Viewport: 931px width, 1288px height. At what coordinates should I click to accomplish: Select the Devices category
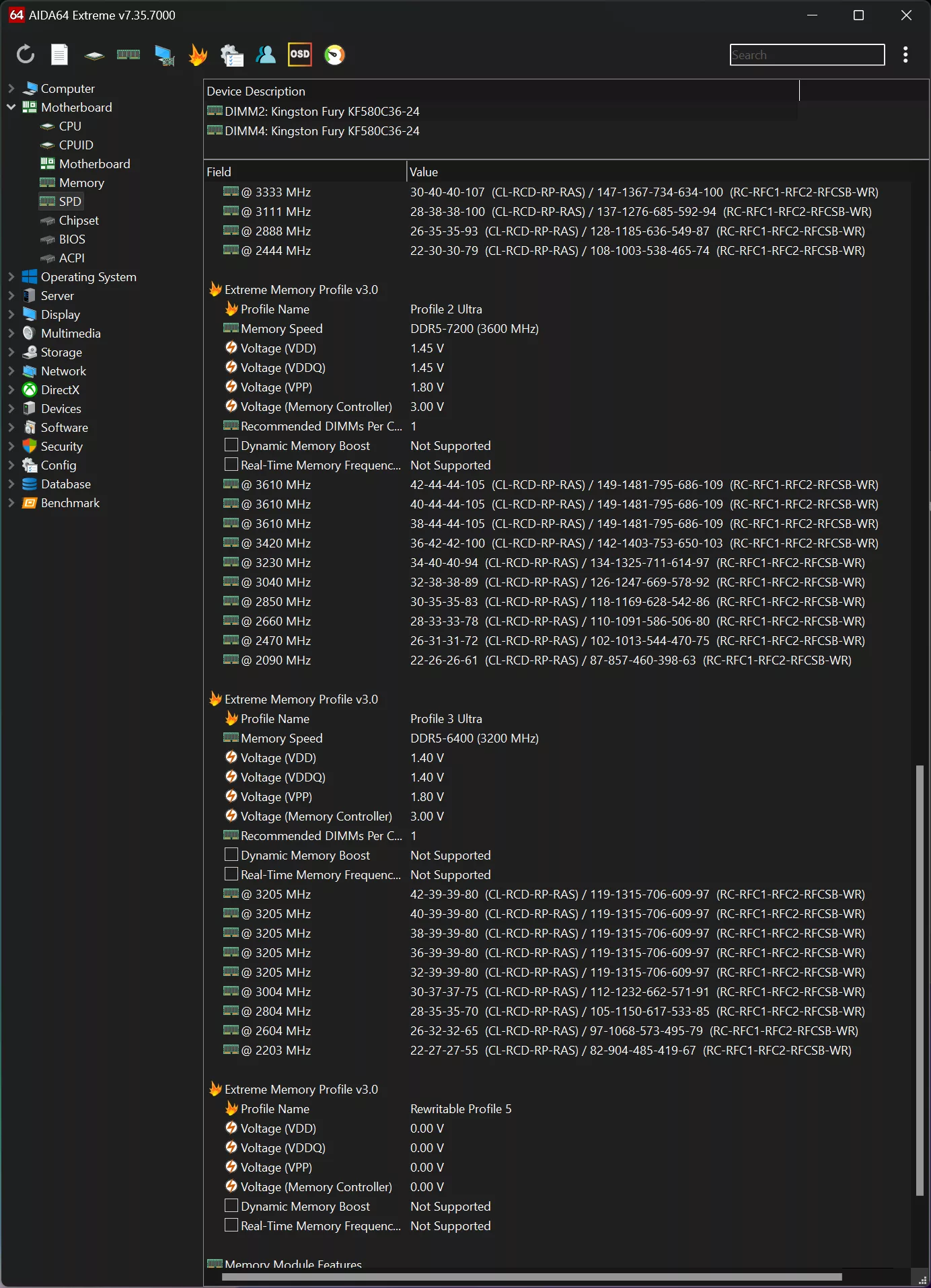pos(61,409)
